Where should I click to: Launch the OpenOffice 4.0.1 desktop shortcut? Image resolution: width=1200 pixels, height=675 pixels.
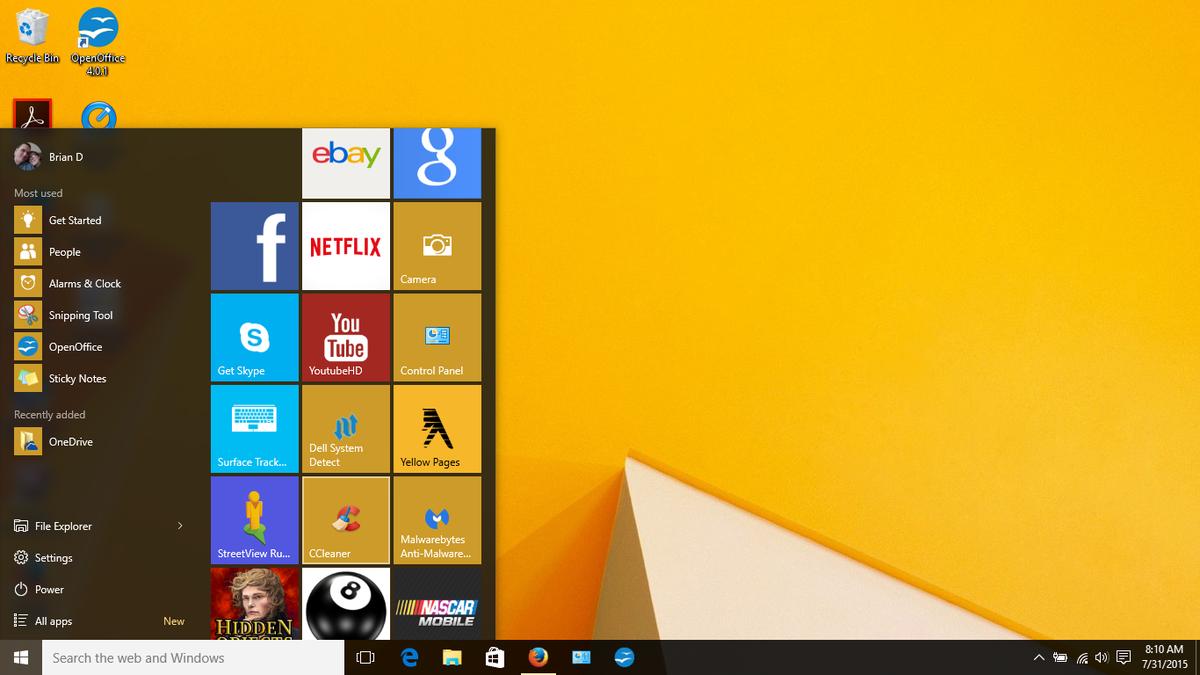(x=97, y=42)
